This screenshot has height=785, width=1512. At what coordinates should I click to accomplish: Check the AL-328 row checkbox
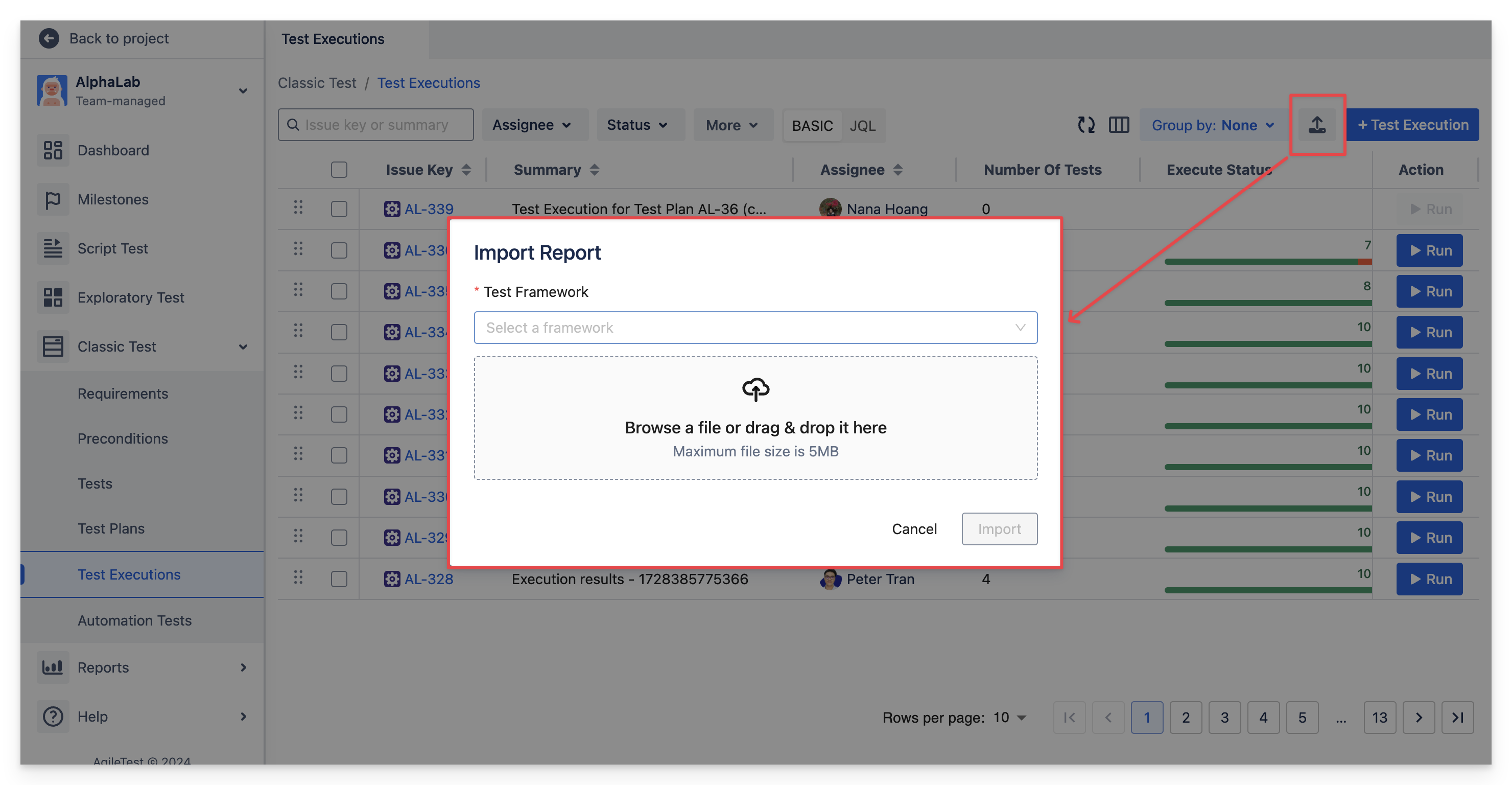(x=339, y=579)
